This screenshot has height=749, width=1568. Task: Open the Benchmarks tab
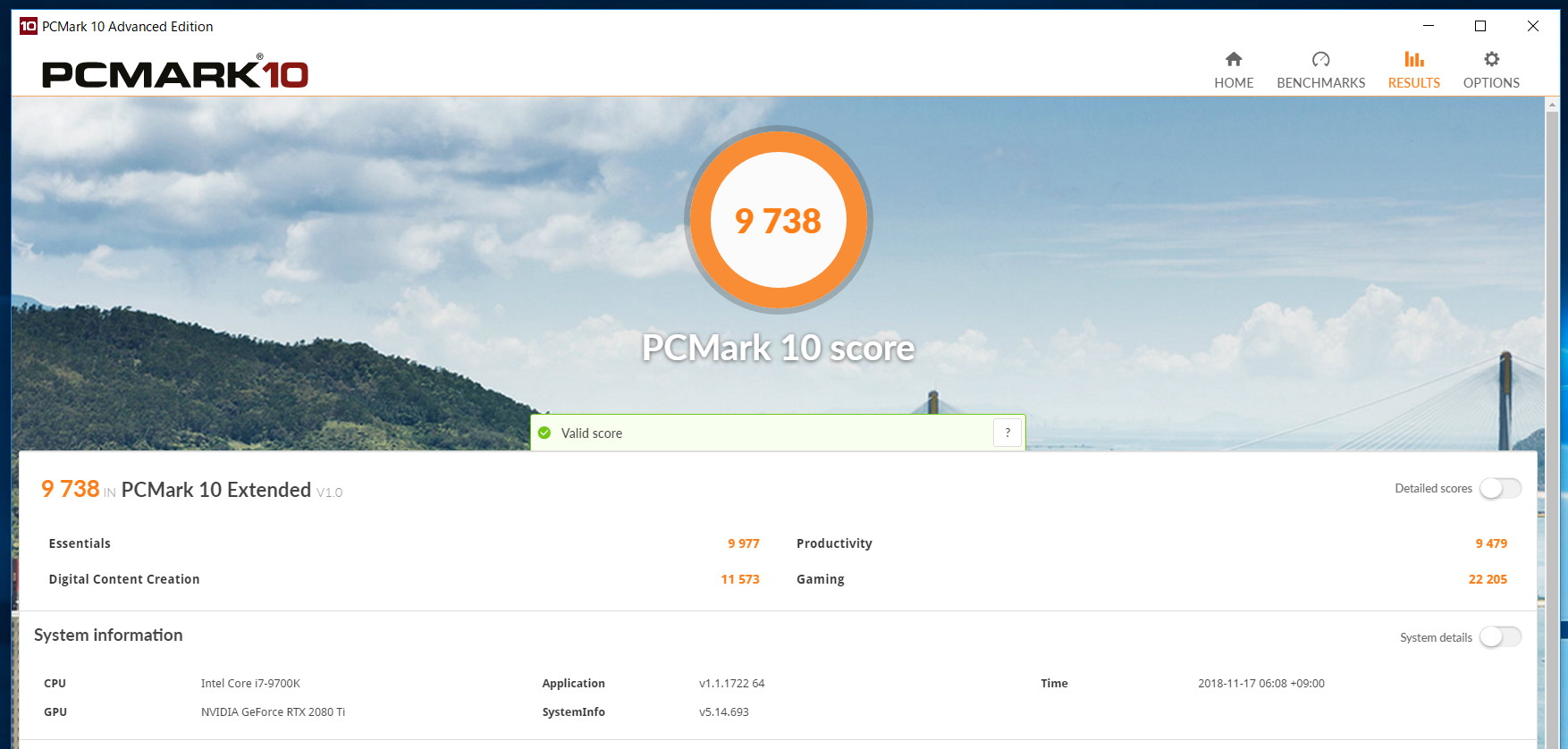pyautogui.click(x=1320, y=70)
